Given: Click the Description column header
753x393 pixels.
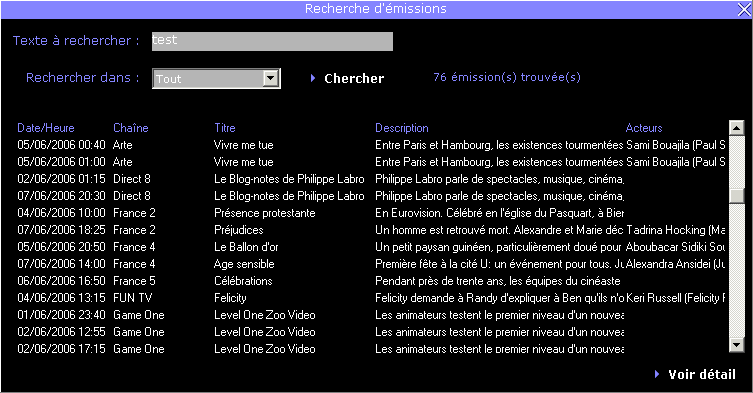Looking at the screenshot, I should tap(401, 128).
